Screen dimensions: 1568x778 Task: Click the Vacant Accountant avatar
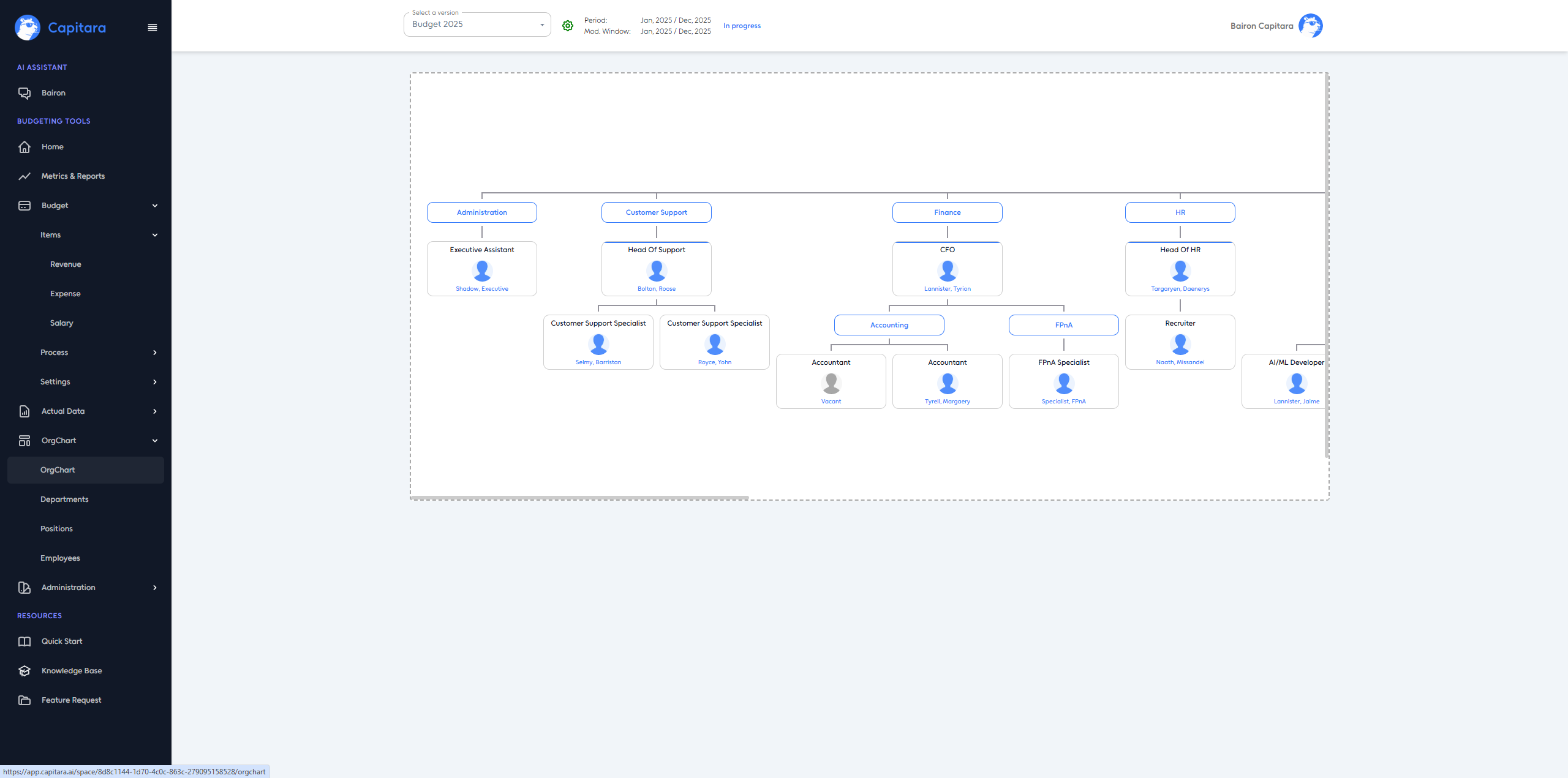pos(831,383)
